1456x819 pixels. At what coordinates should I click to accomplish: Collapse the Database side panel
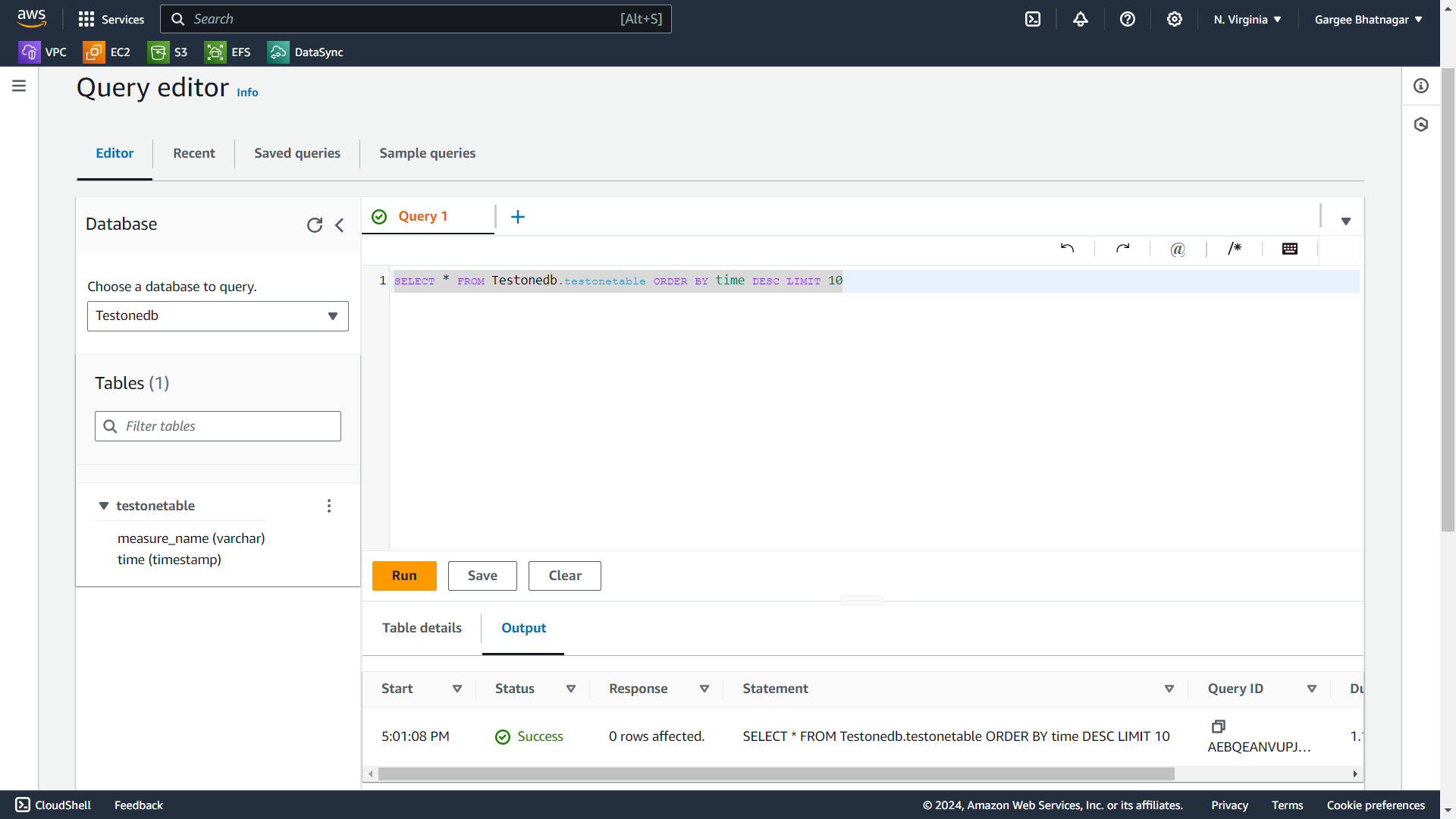(340, 225)
